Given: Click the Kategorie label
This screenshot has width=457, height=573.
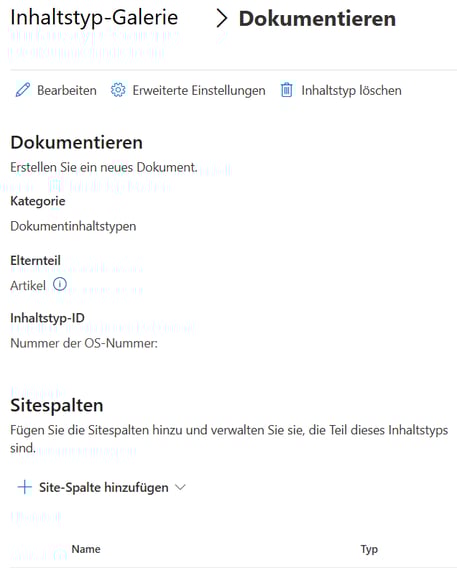Looking at the screenshot, I should click(x=38, y=201).
